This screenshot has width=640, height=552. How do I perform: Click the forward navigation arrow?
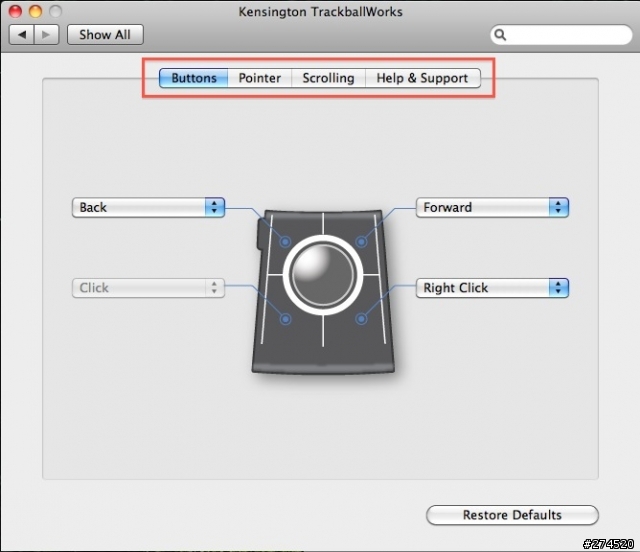click(x=47, y=35)
